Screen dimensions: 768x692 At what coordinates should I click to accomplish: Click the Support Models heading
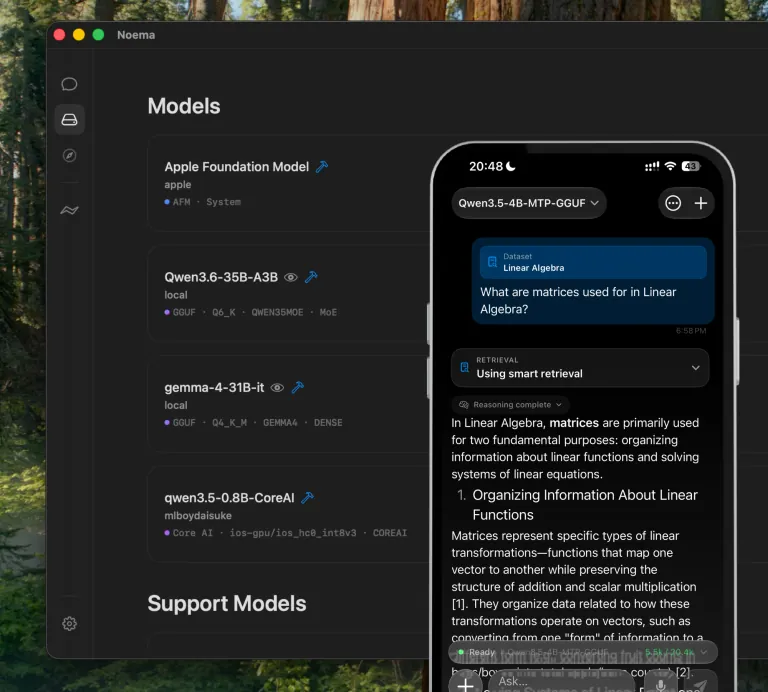coord(227,603)
